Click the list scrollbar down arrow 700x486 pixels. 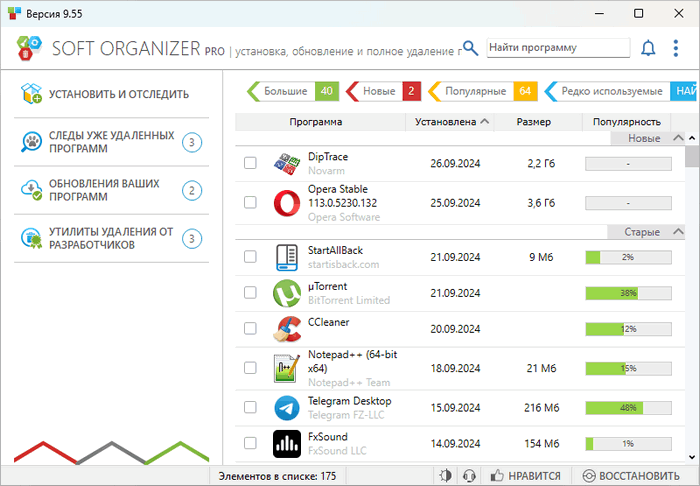tap(692, 457)
